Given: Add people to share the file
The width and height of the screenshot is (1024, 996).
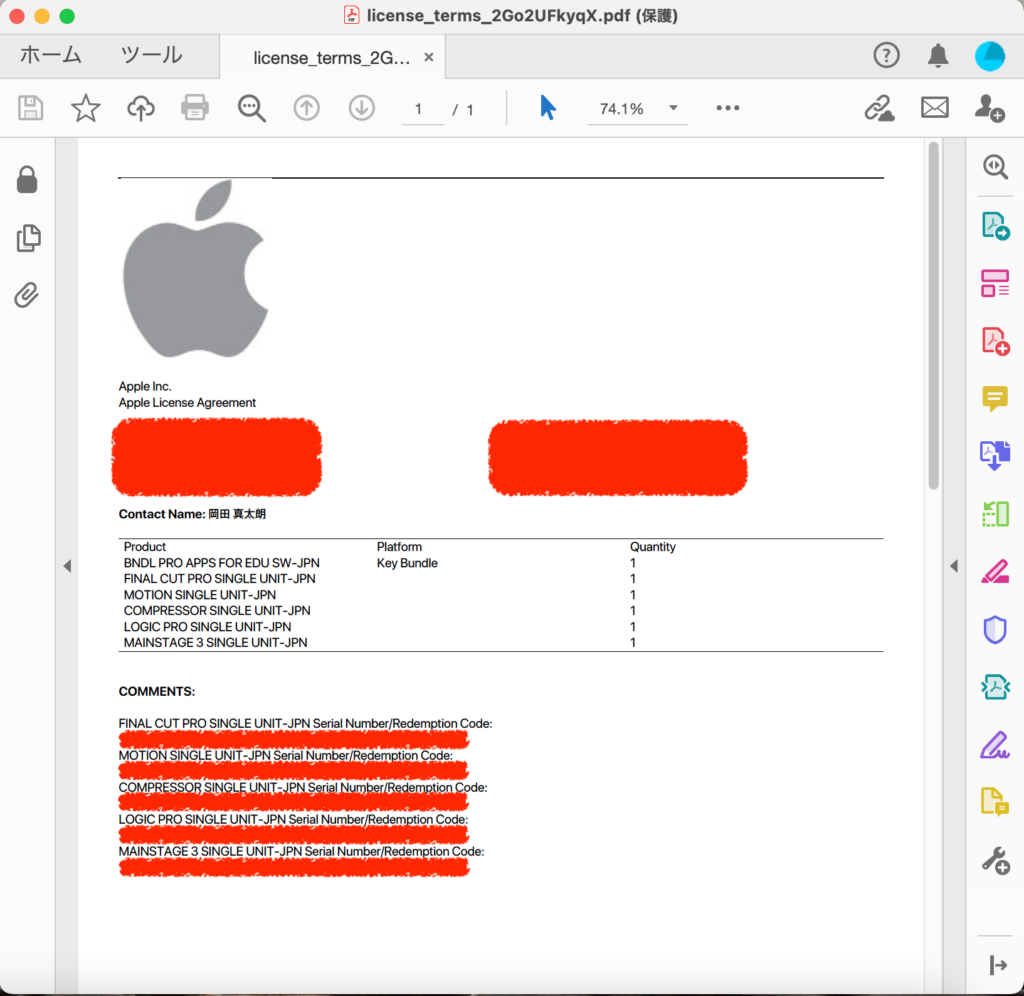Looking at the screenshot, I should tap(989, 108).
